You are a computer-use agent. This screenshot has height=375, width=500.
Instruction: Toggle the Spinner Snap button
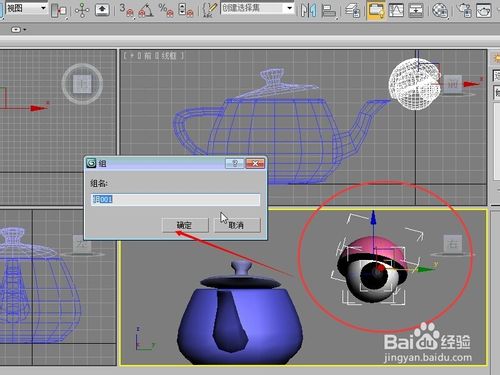[186, 10]
